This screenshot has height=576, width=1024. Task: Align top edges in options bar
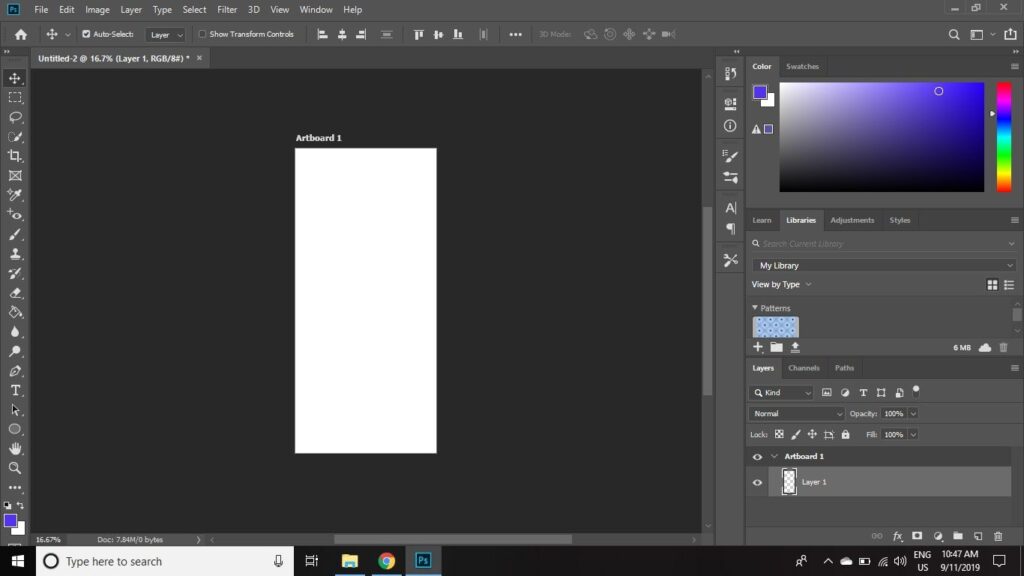point(419,35)
